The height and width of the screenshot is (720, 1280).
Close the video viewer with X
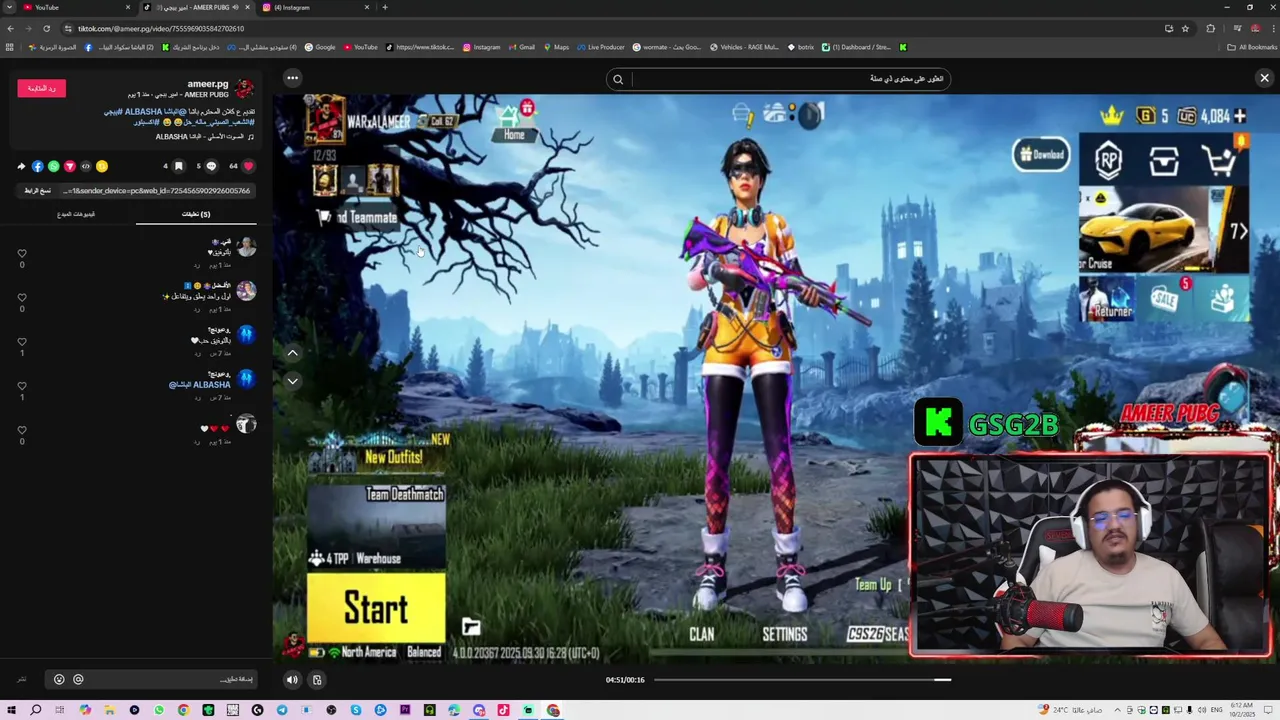pos(1264,78)
